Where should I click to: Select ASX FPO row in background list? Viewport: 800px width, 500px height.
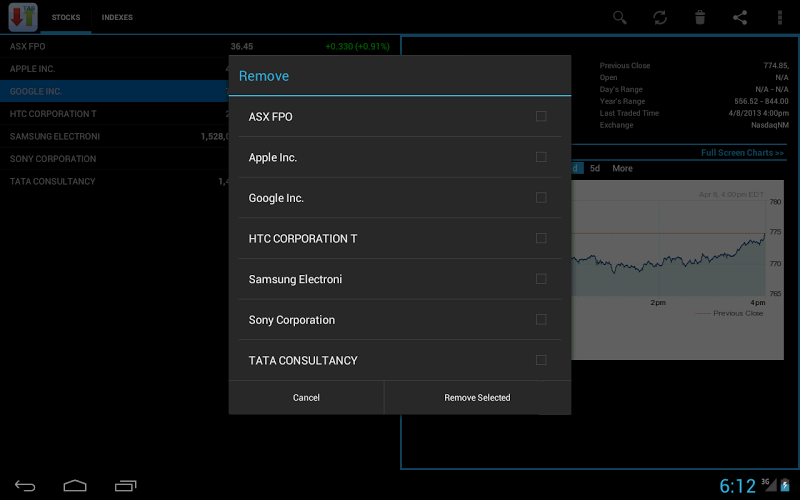pyautogui.click(x=200, y=46)
